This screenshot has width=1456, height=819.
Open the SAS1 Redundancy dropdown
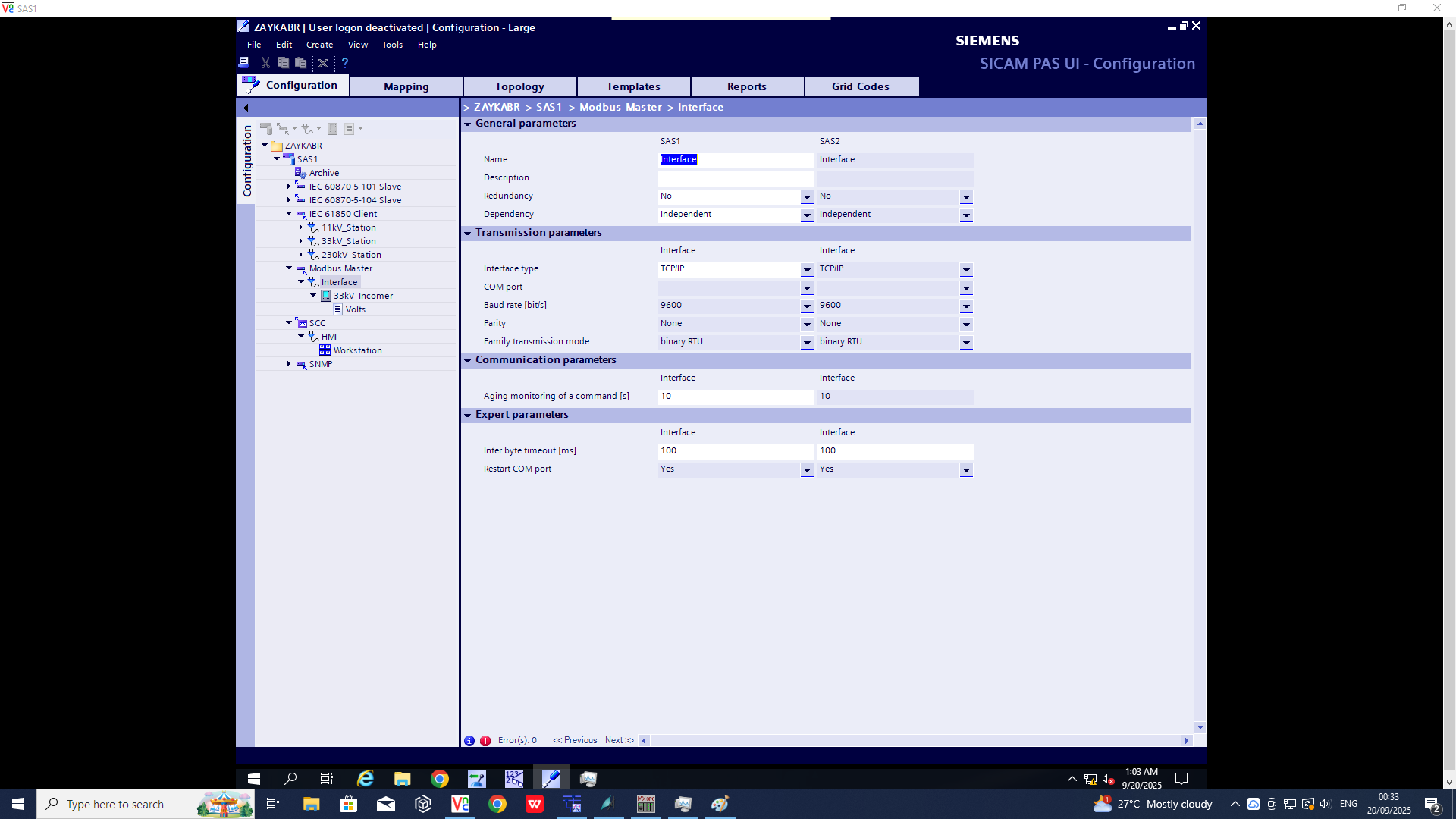pos(807,197)
